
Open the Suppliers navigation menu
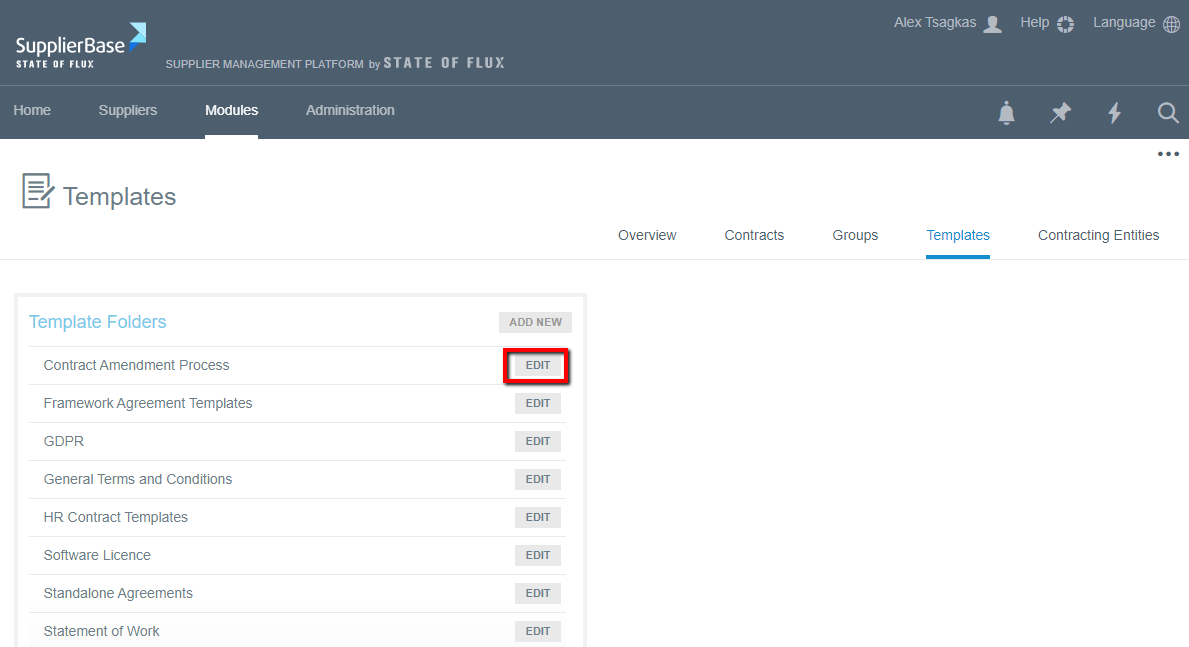tap(128, 111)
